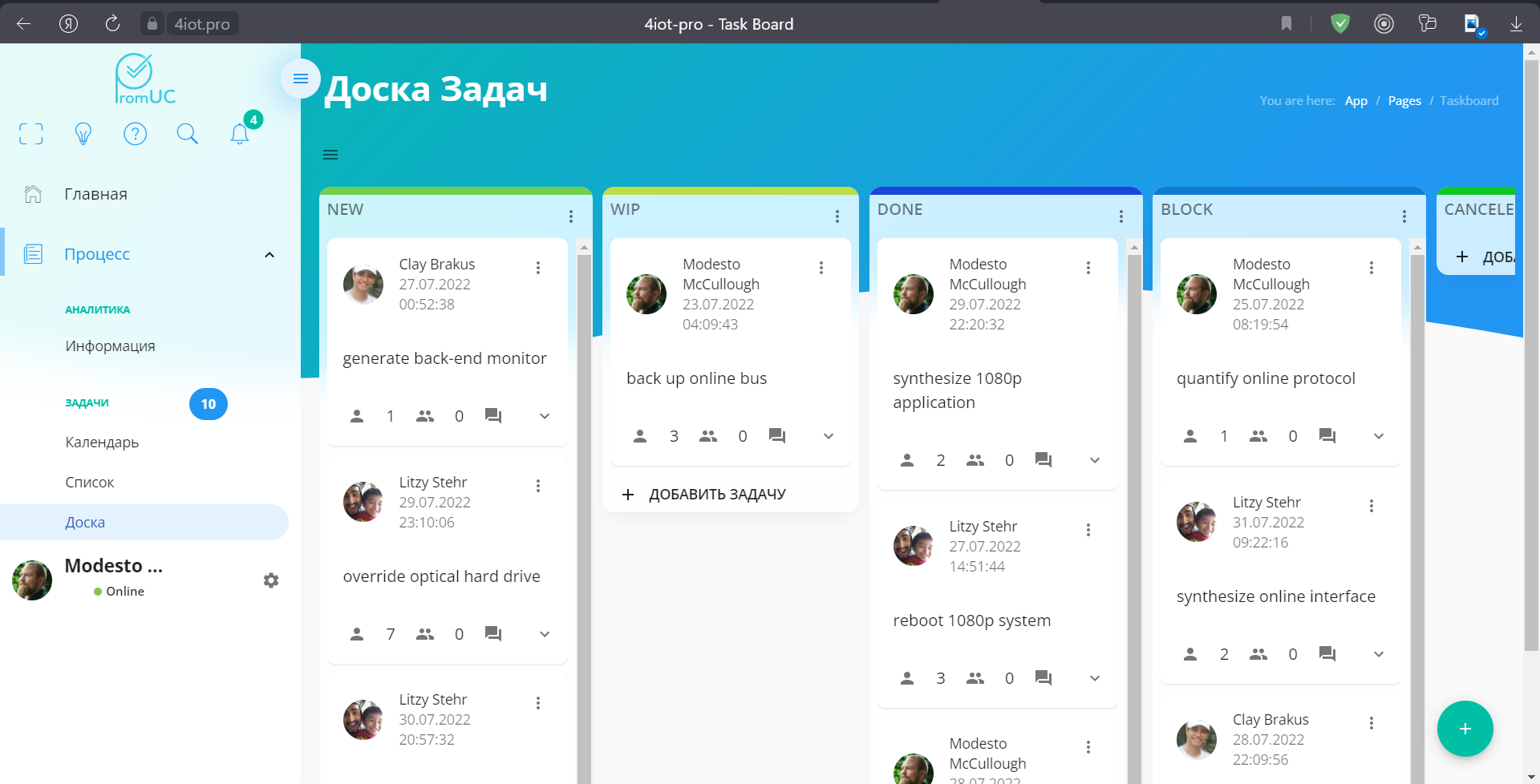The image size is (1540, 784).
Task: Open options menu on 'synthesize 1080p application' card
Action: click(1088, 267)
